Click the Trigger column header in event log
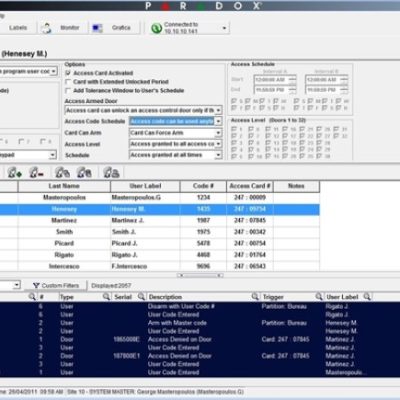This screenshot has height=400, width=400. tap(273, 297)
